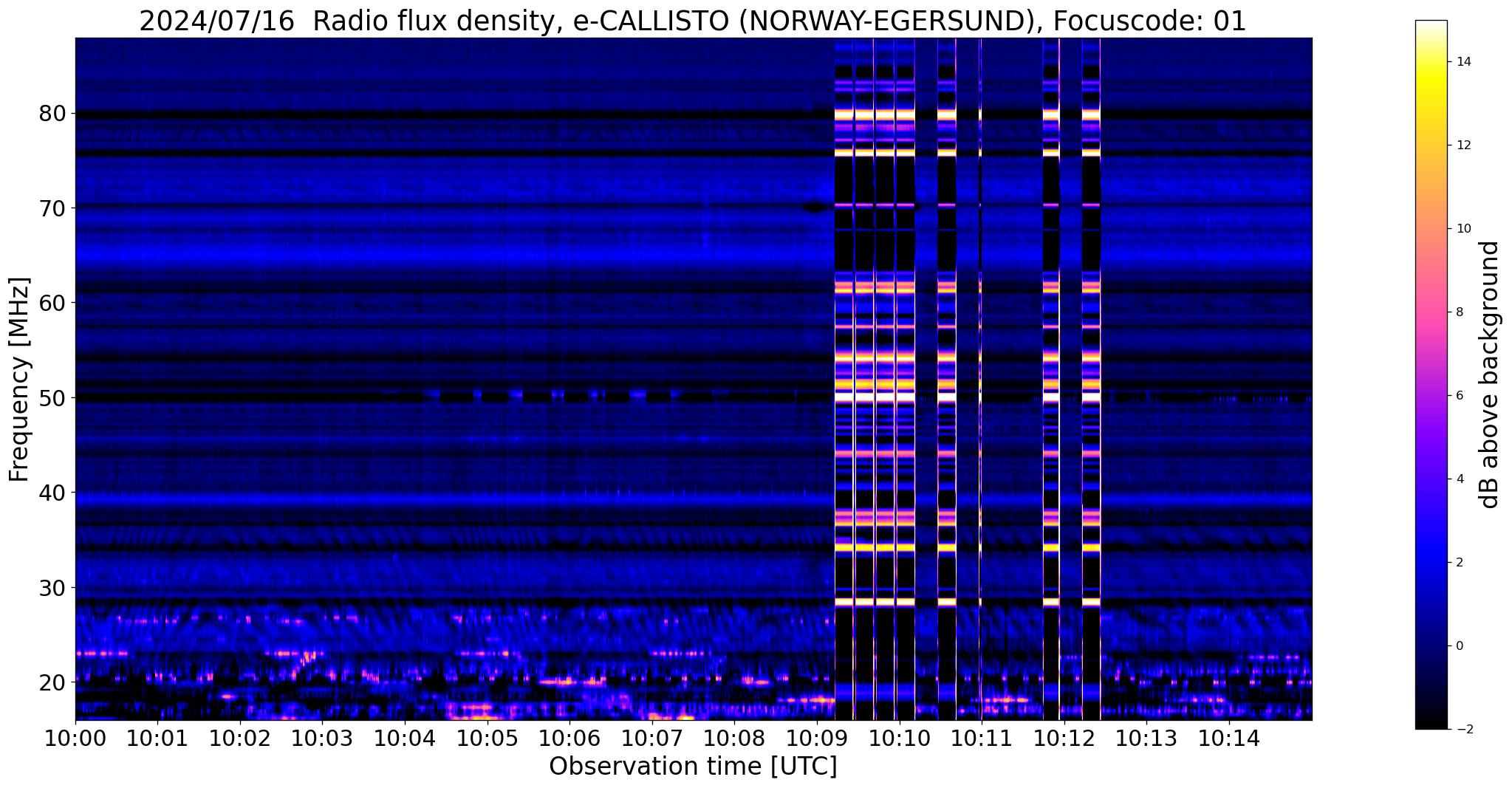
Task: Click the 10:14 time tick label
Action: [x=1229, y=739]
